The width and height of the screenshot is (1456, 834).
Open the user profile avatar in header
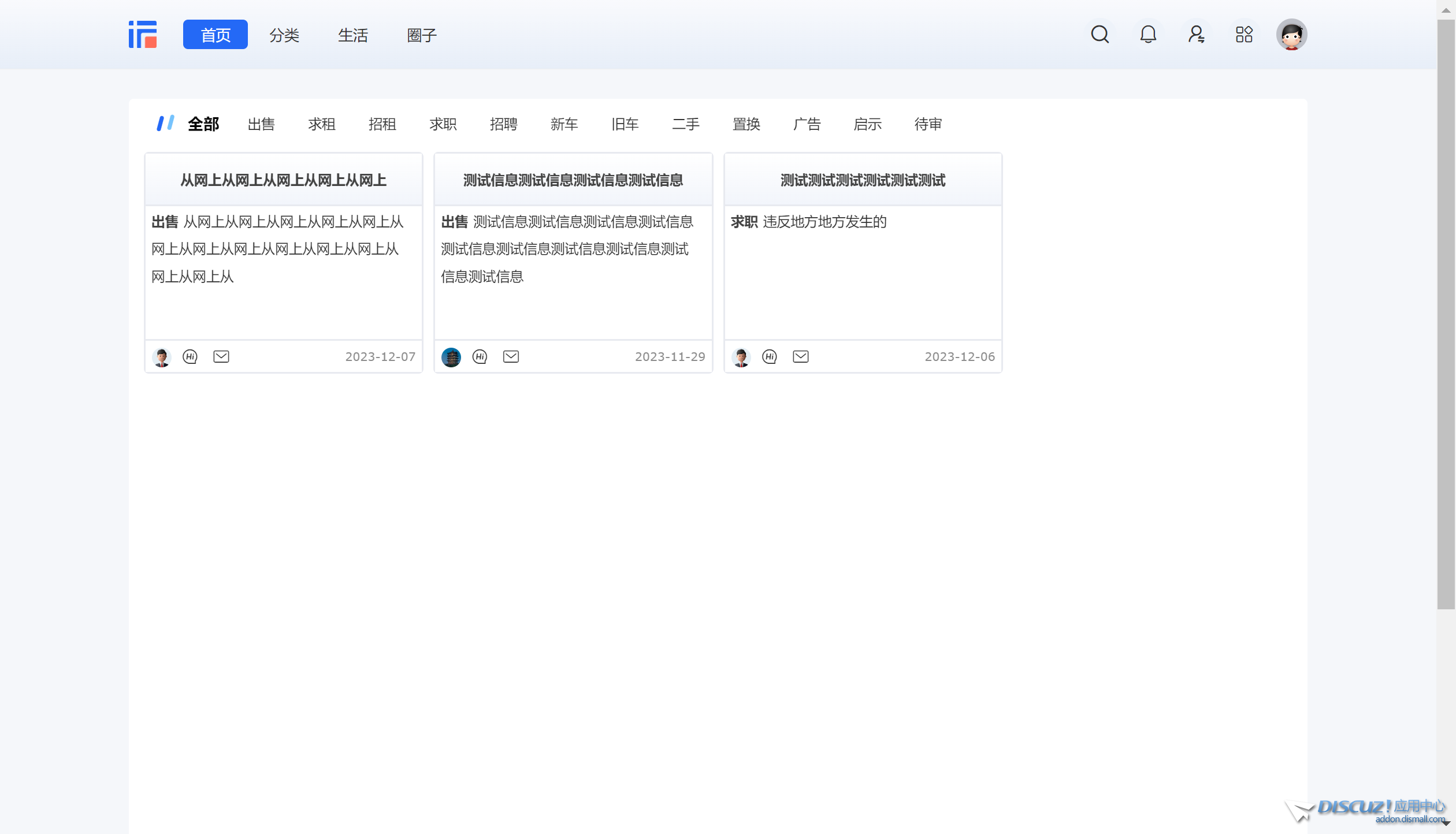click(x=1291, y=35)
